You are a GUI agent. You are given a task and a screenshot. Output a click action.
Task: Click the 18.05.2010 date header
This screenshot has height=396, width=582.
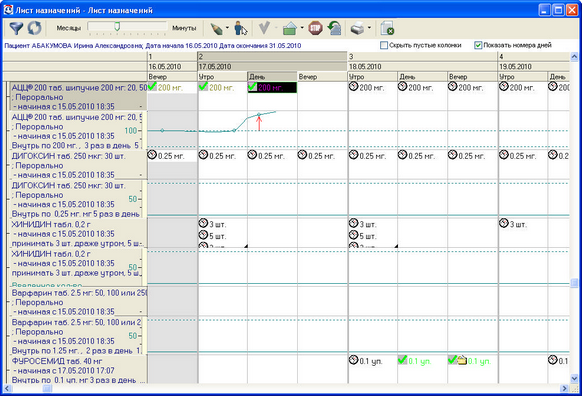click(422, 67)
